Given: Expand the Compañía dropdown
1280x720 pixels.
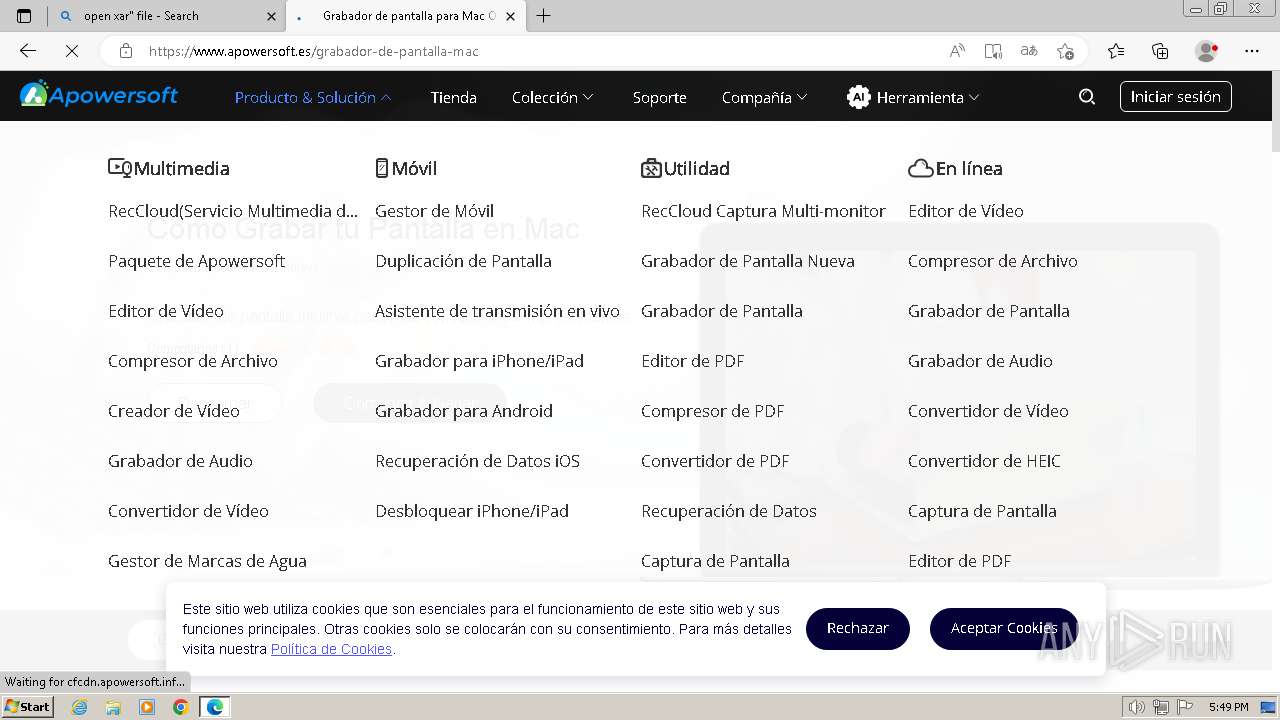Looking at the screenshot, I should [x=765, y=97].
